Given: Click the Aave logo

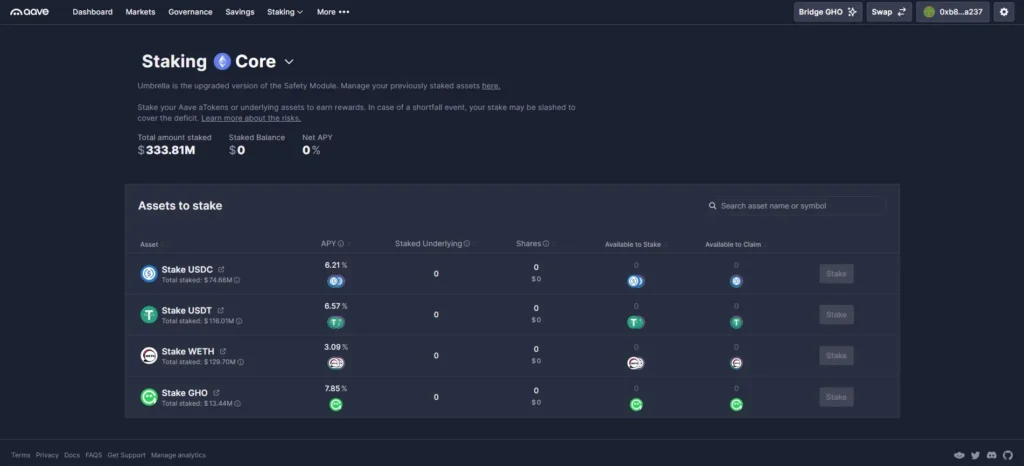Looking at the screenshot, I should pos(29,12).
